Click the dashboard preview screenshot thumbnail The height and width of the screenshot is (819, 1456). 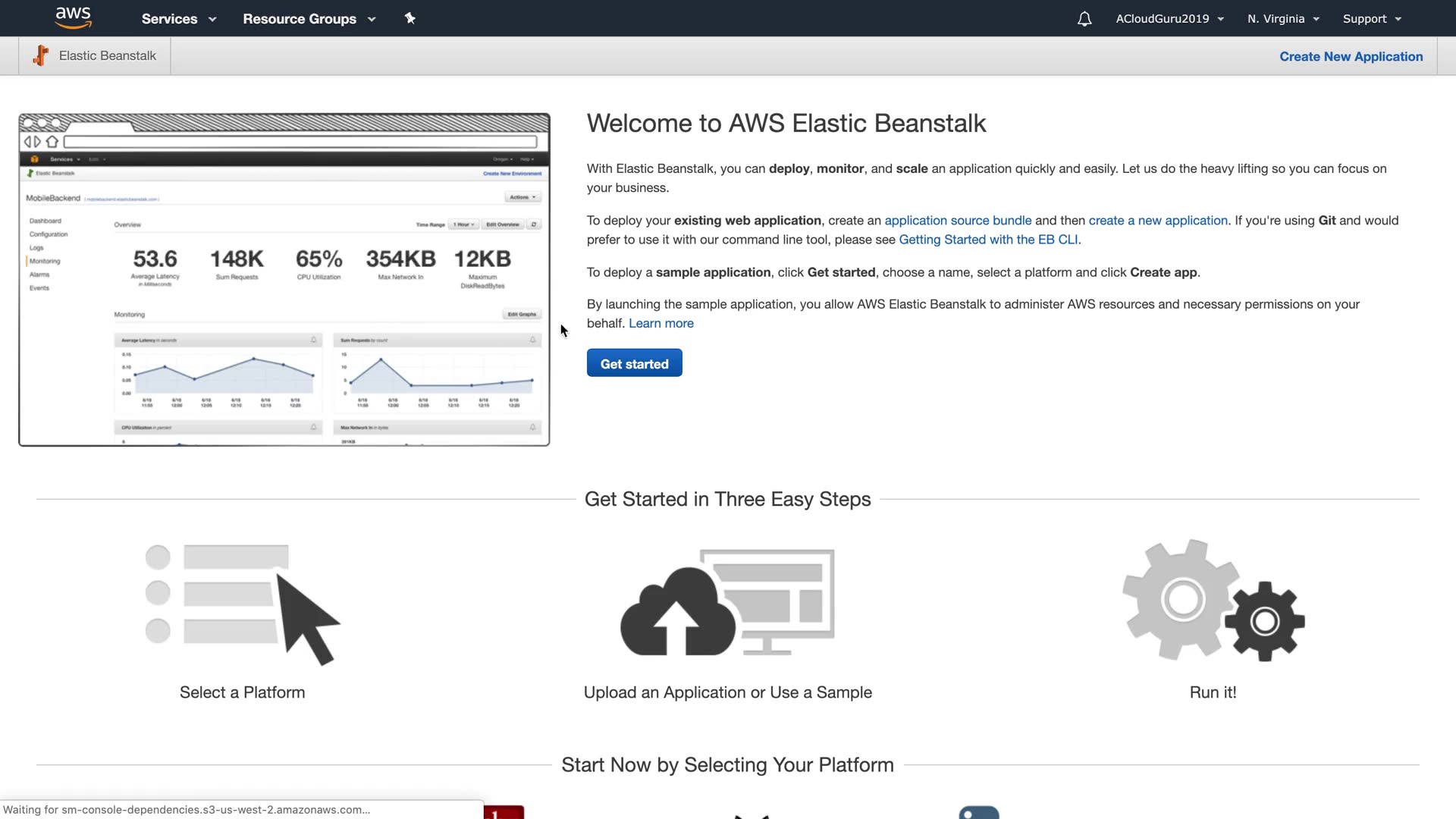pos(284,280)
